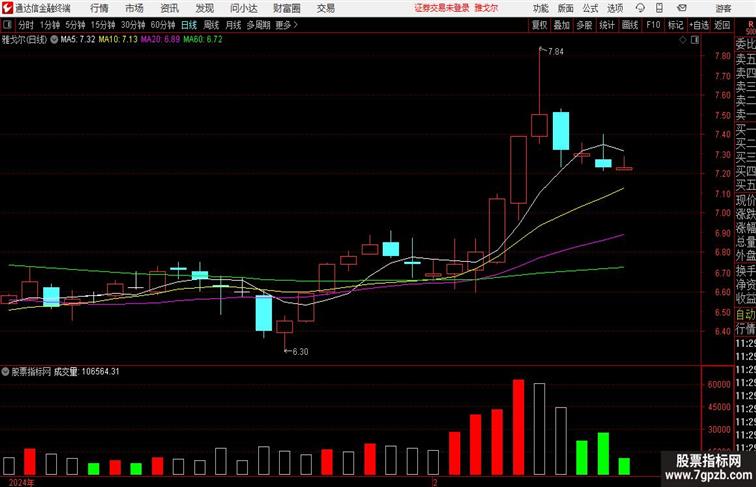Click the 7.84 high price marker
The height and width of the screenshot is (487, 756).
tap(556, 52)
